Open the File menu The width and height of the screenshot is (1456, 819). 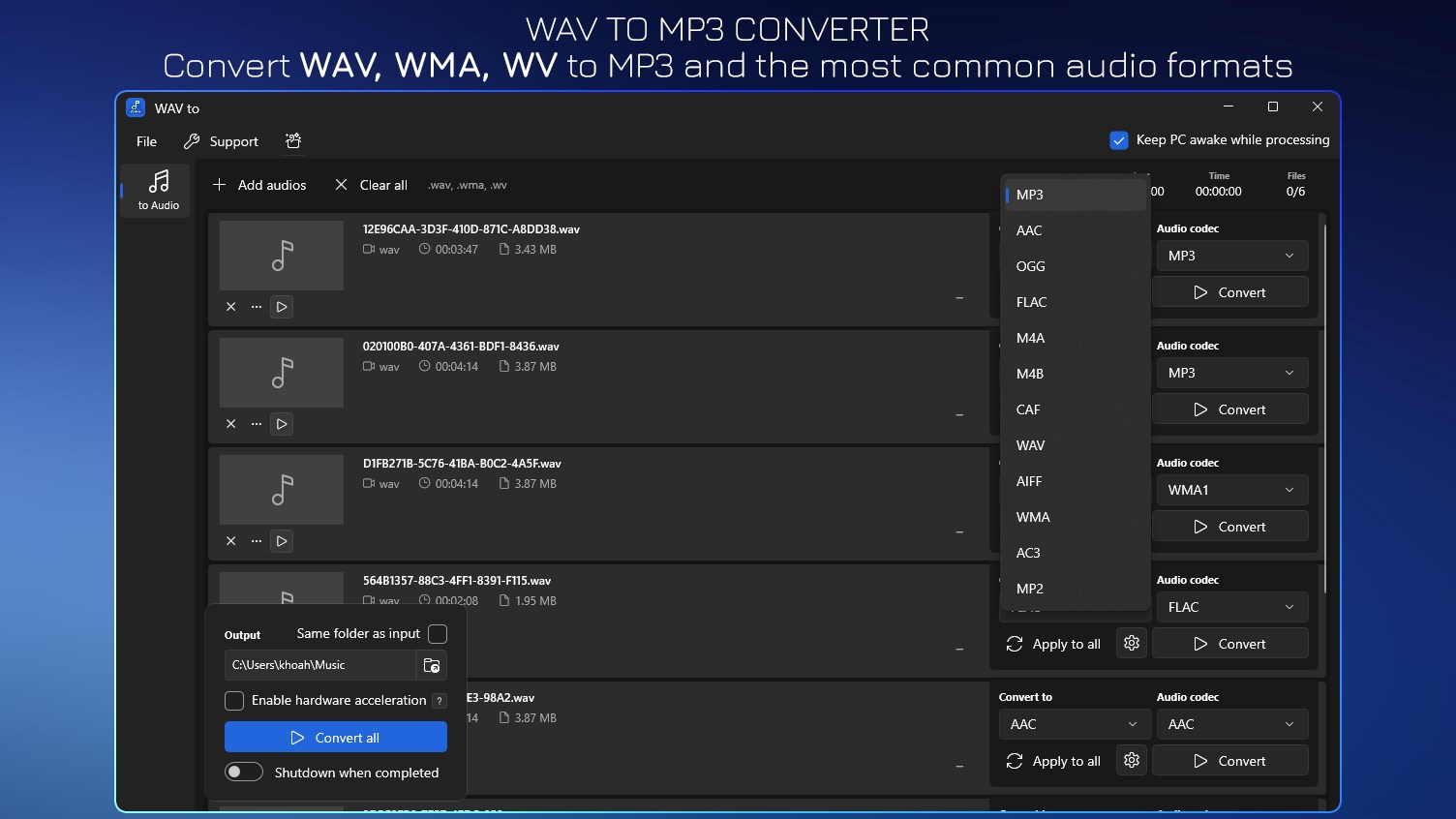[x=145, y=140]
